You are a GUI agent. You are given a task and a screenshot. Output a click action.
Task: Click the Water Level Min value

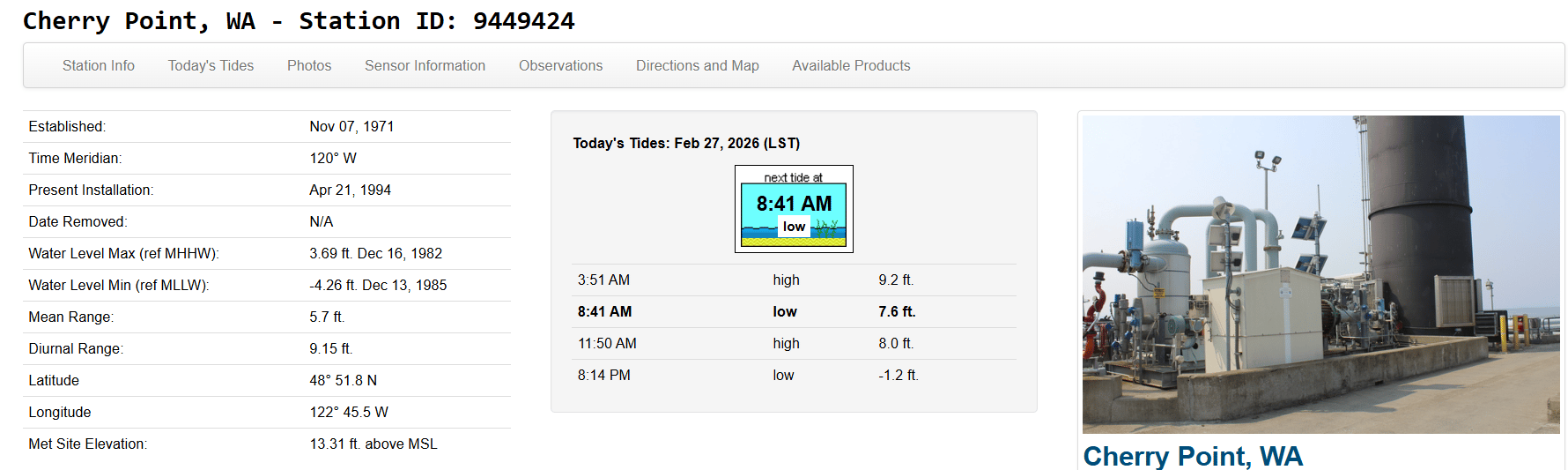tap(378, 286)
